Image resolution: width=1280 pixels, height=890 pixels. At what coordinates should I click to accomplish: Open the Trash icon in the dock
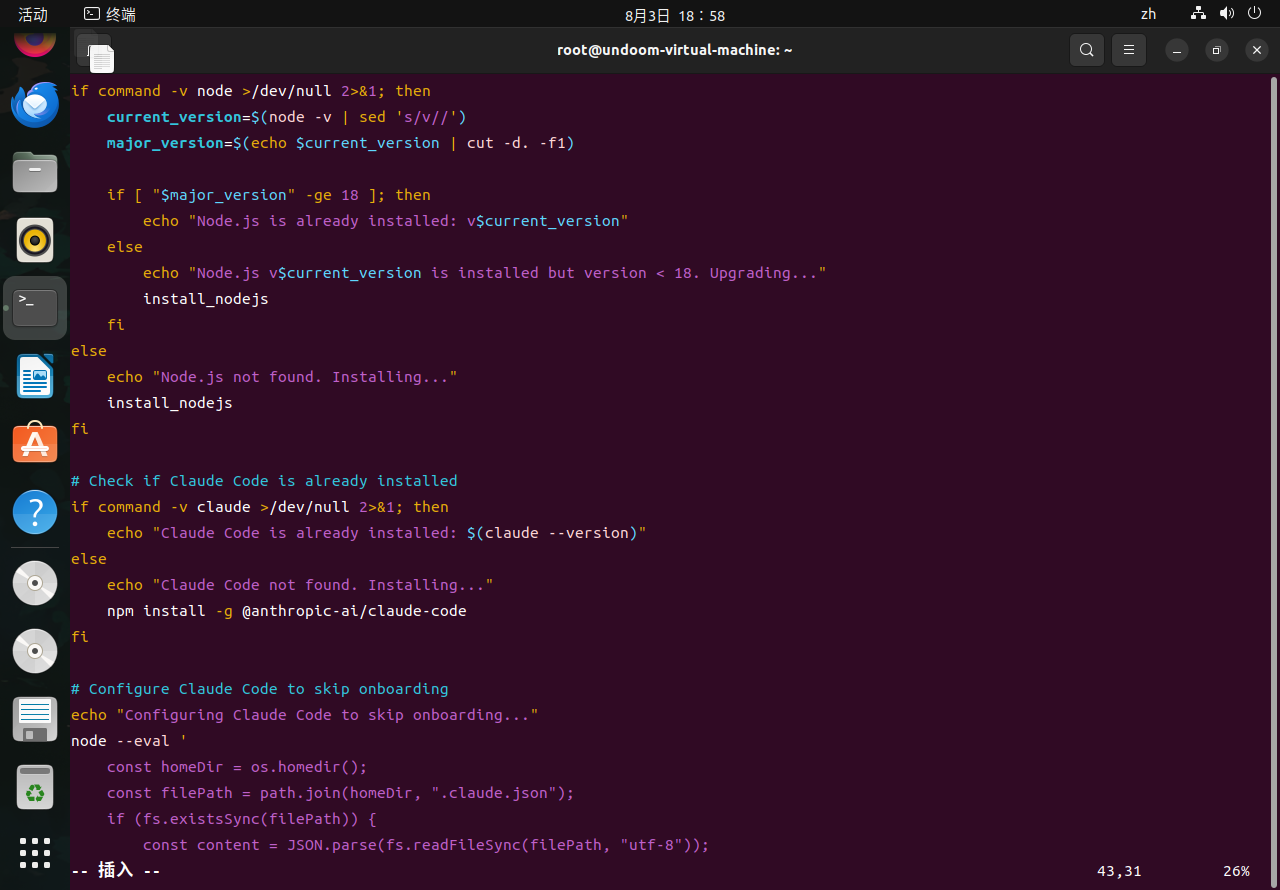35,787
